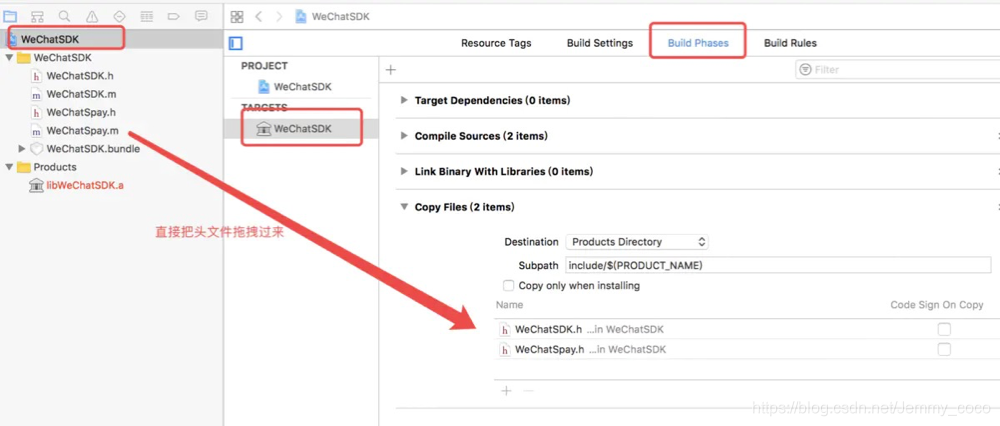The image size is (1000, 426).
Task: Open the Find navigator magnifier icon
Action: (x=64, y=16)
